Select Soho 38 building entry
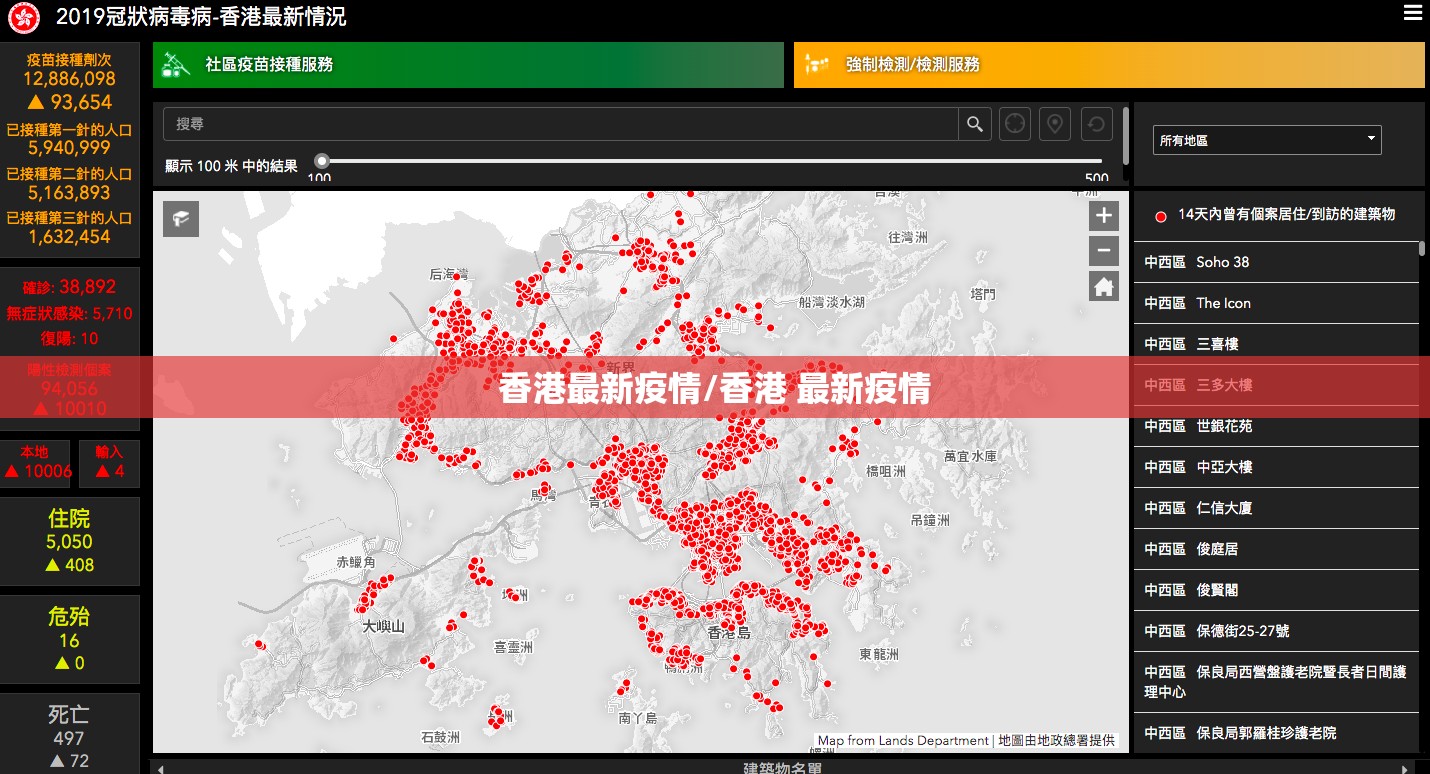 (1276, 262)
